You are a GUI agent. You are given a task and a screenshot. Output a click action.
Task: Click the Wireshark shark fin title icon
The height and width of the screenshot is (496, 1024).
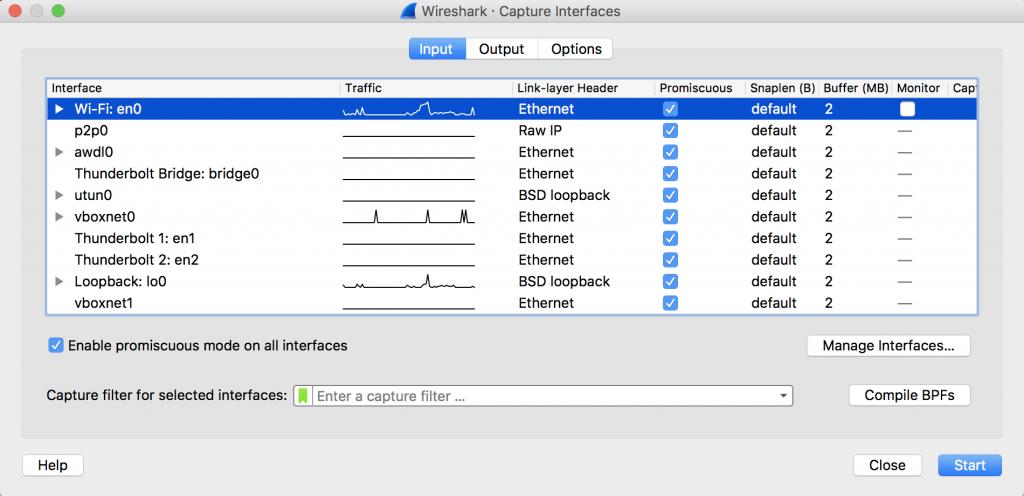408,11
